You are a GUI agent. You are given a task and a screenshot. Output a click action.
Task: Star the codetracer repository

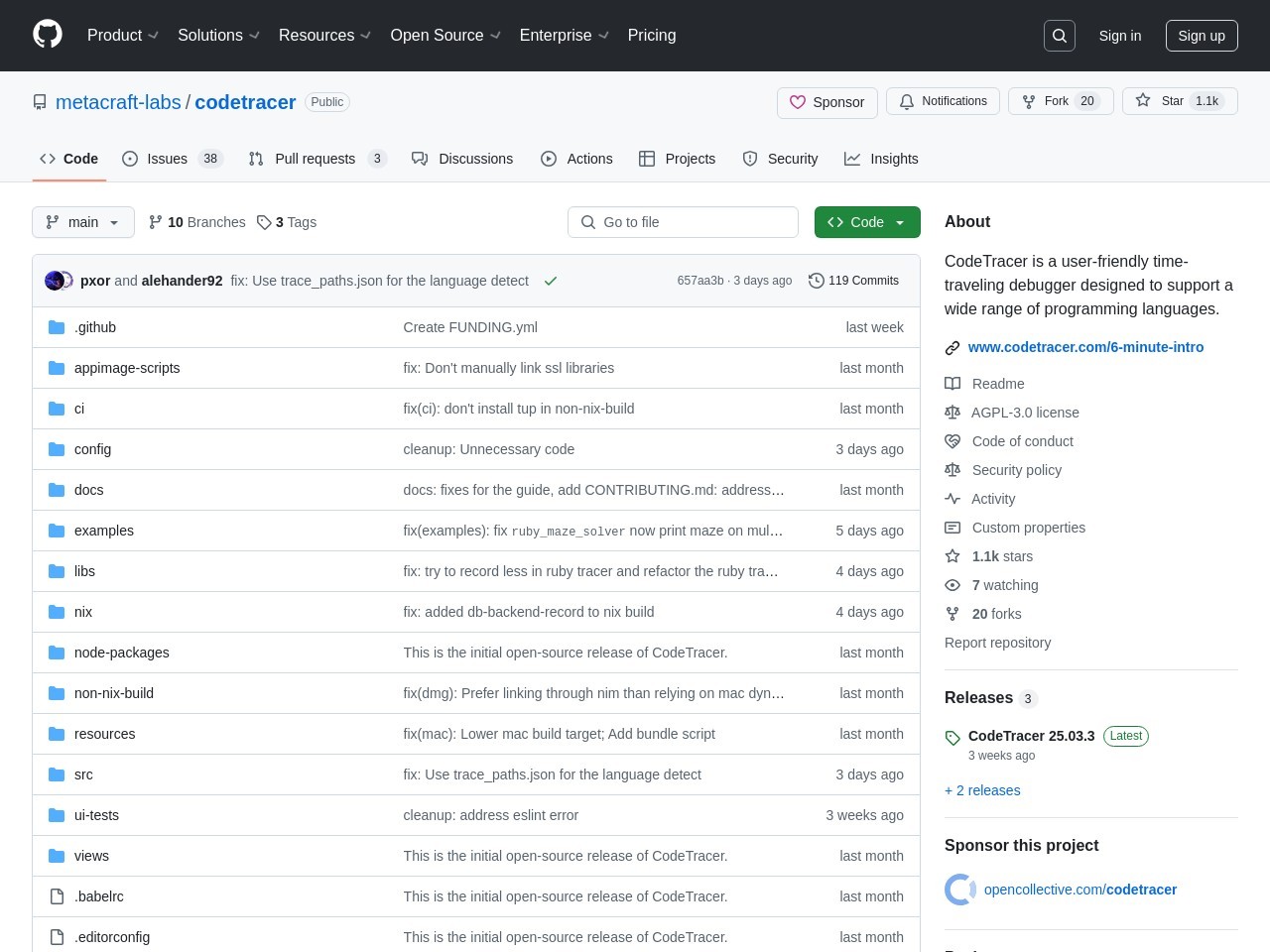click(1180, 101)
